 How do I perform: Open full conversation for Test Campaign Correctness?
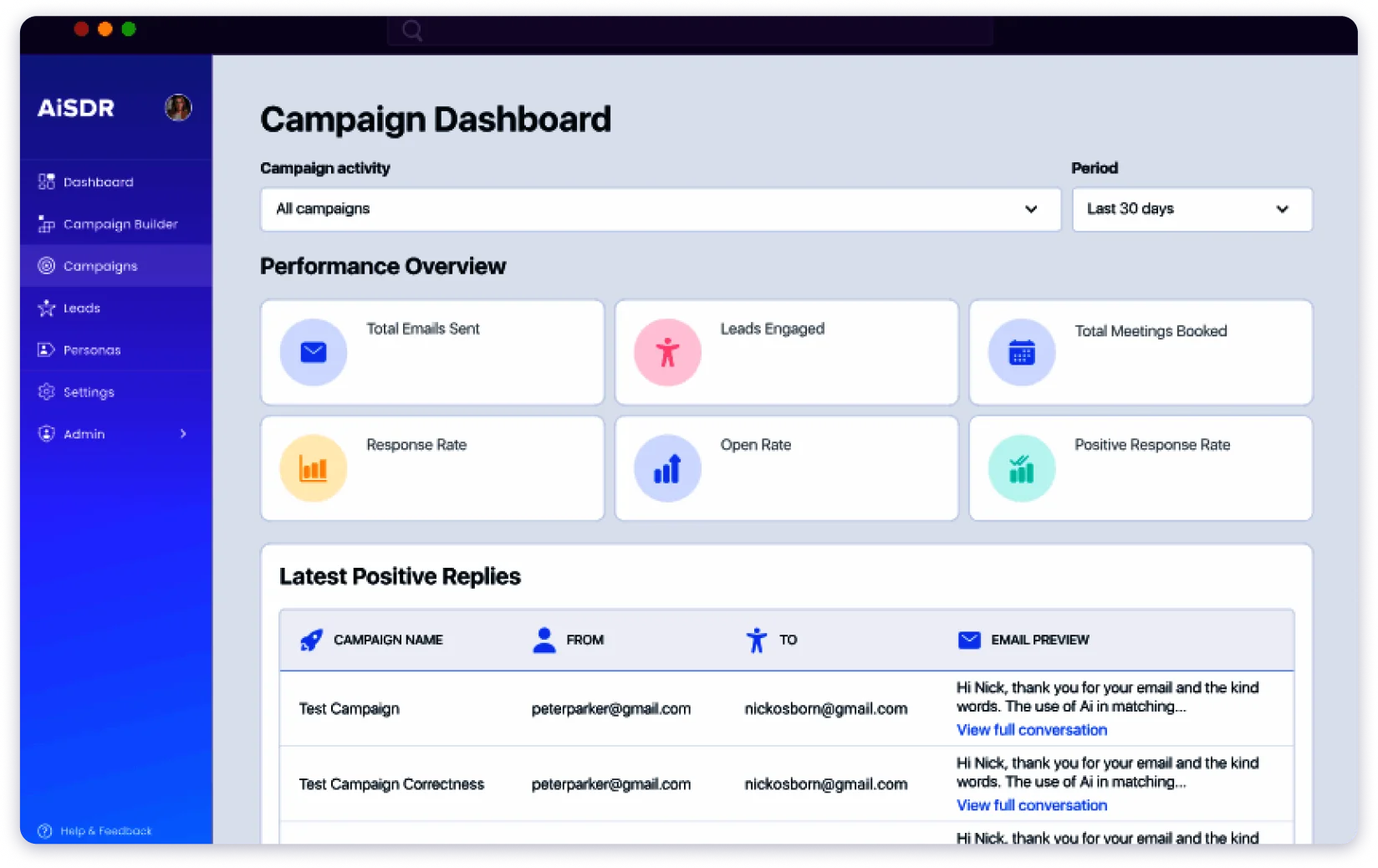tap(1031, 804)
